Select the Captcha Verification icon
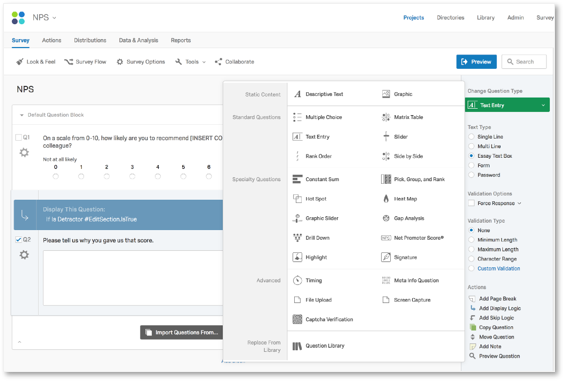This screenshot has height=381, width=564. coord(297,319)
